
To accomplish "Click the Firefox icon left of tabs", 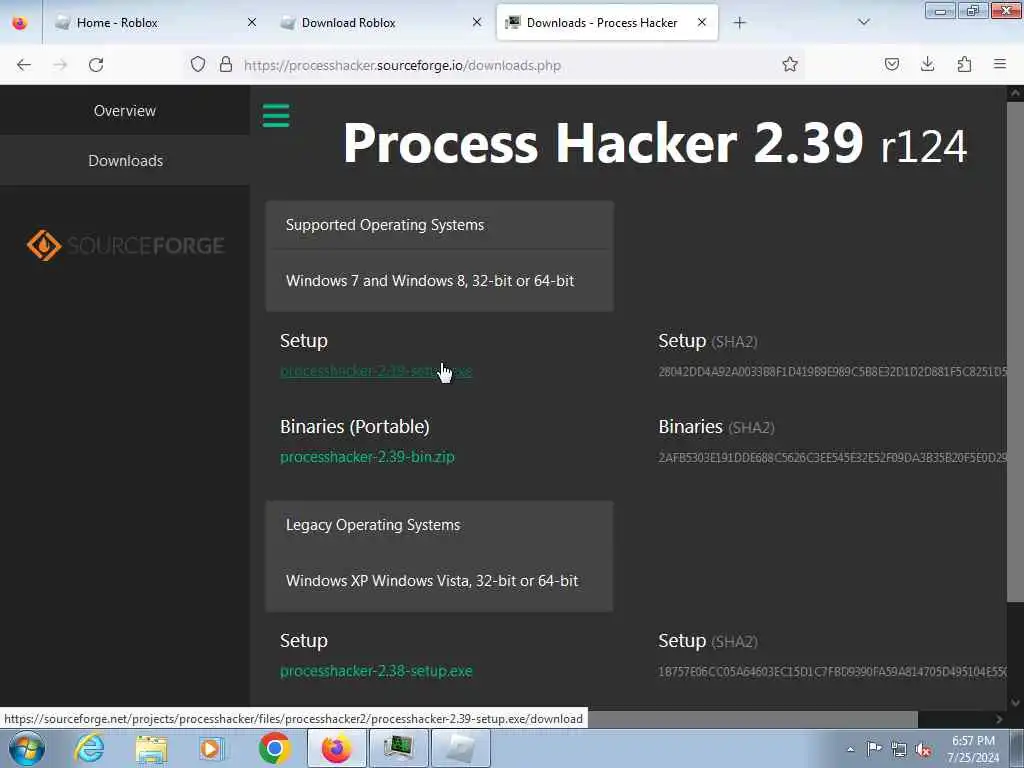I will click(20, 23).
